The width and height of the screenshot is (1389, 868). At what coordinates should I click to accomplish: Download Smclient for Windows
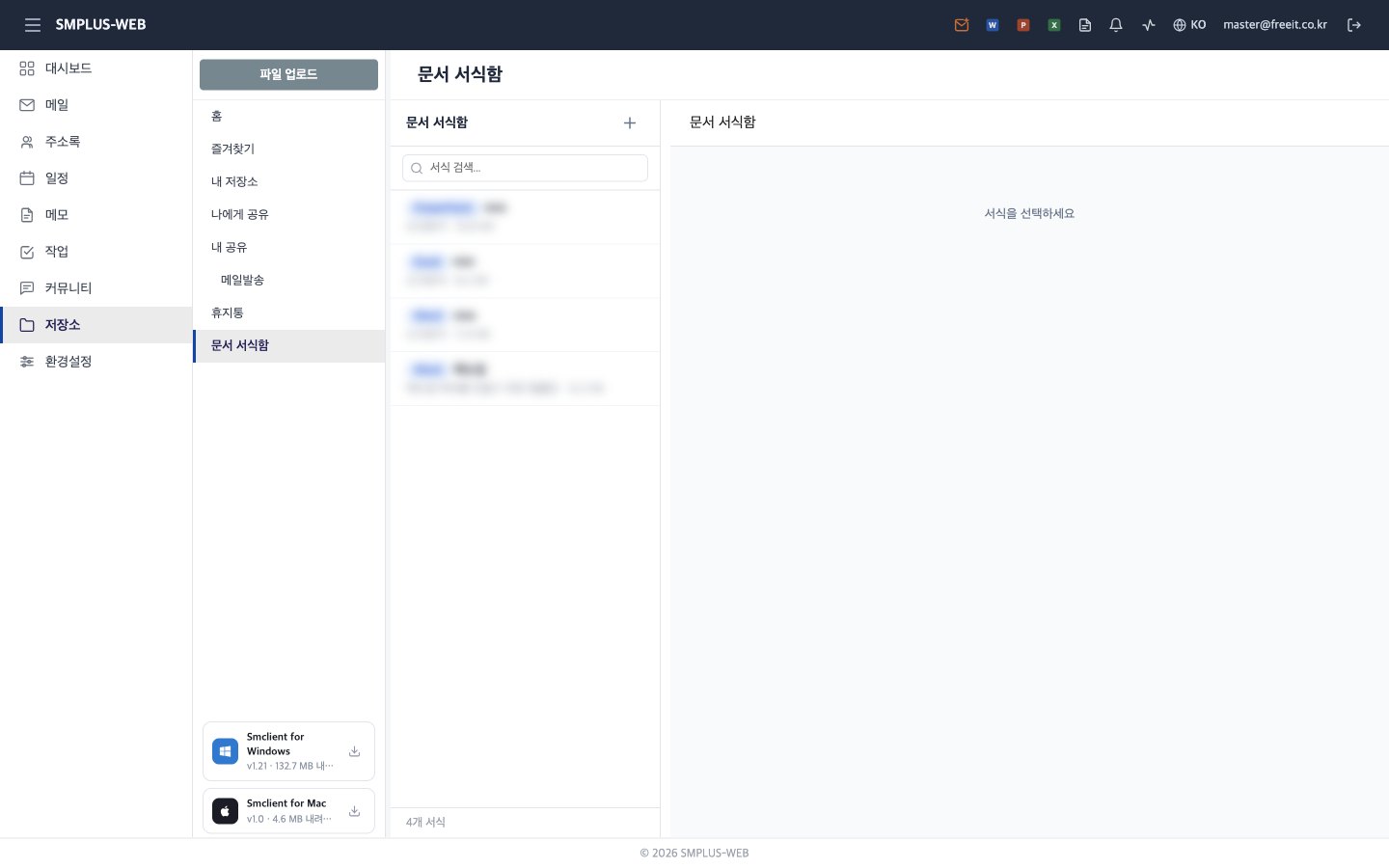point(354,751)
